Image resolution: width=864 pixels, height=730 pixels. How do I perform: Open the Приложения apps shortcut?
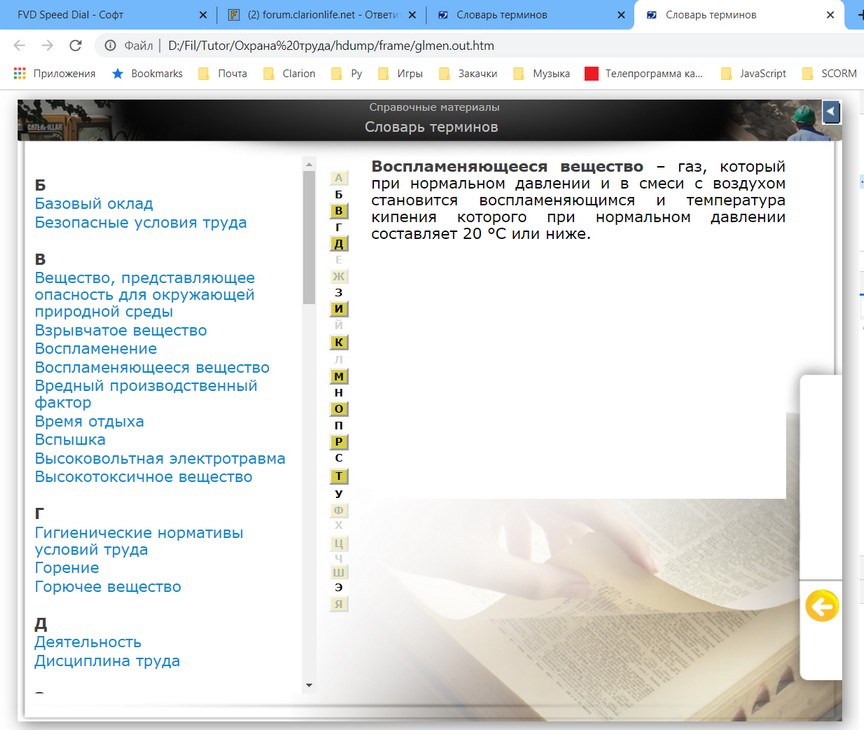coord(54,73)
